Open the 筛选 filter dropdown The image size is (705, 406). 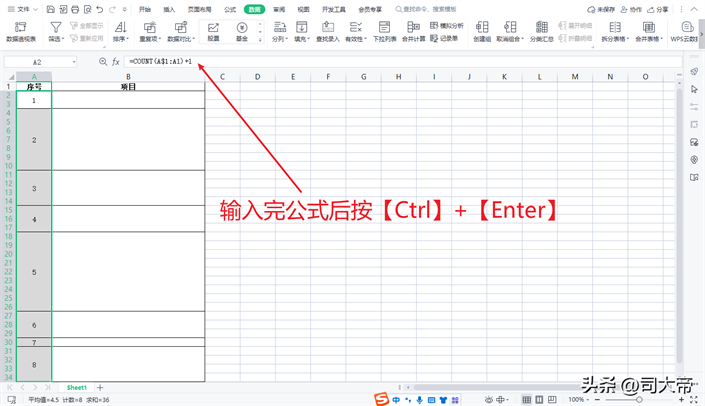55,39
